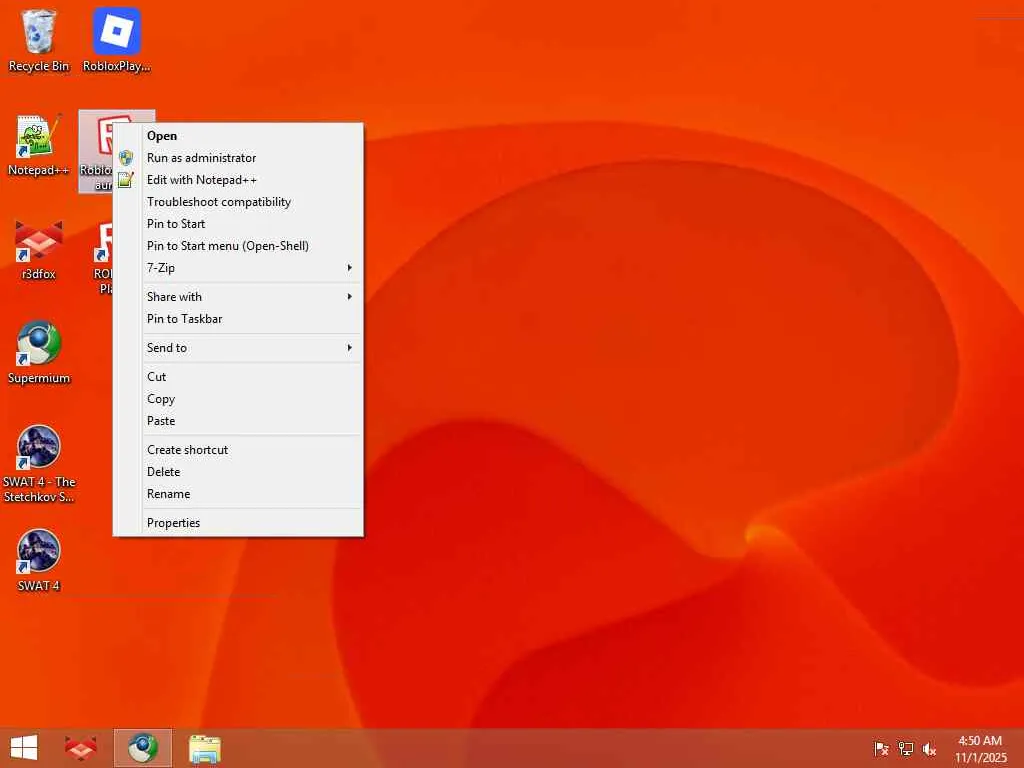Screen dimensions: 1024x768
Task: Open r3dfox from the taskbar
Action: click(x=81, y=748)
